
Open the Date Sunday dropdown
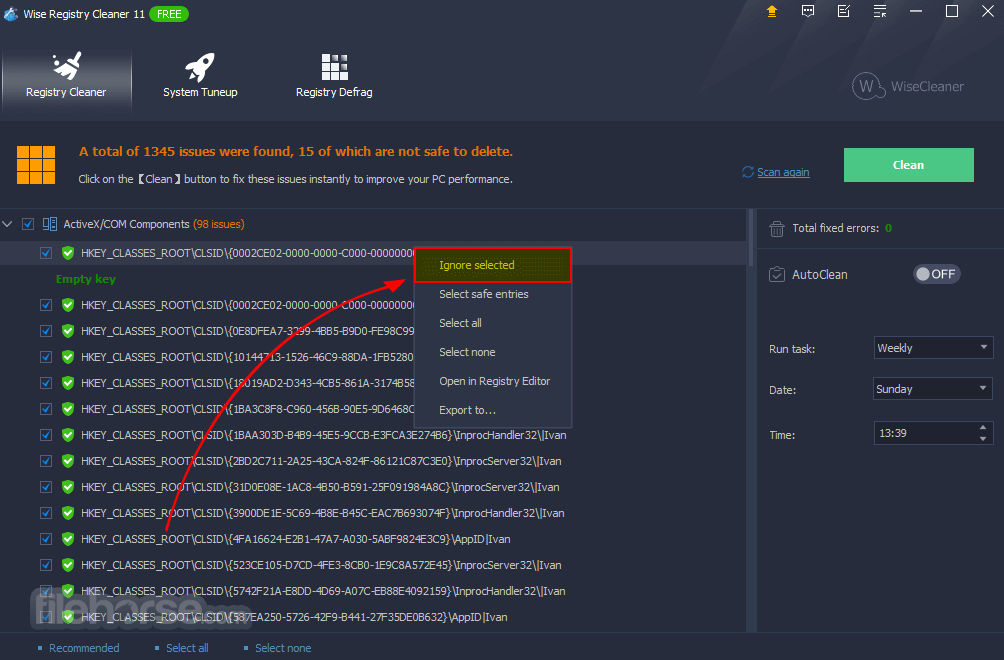[933, 389]
